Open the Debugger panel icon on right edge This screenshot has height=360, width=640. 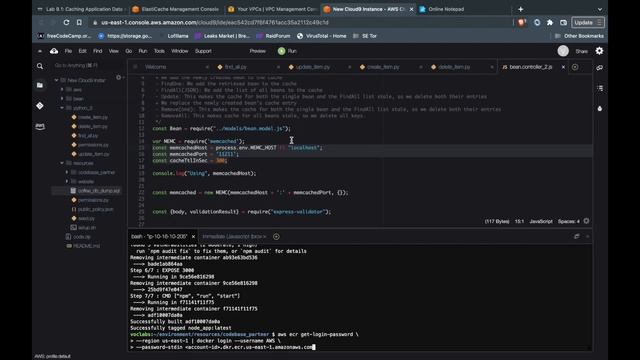pyautogui.click(x=600, y=109)
